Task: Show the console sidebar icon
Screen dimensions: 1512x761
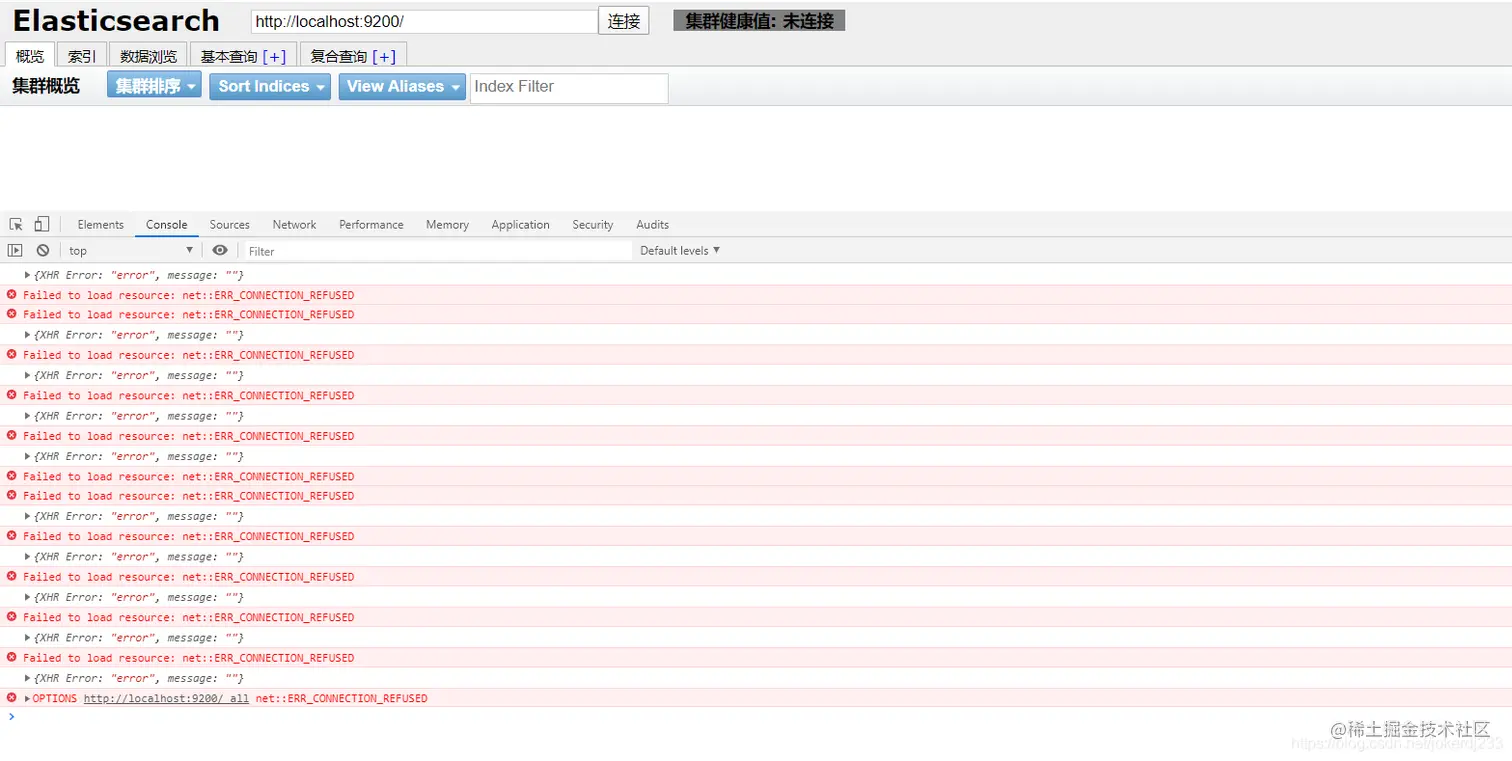Action: pyautogui.click(x=15, y=250)
